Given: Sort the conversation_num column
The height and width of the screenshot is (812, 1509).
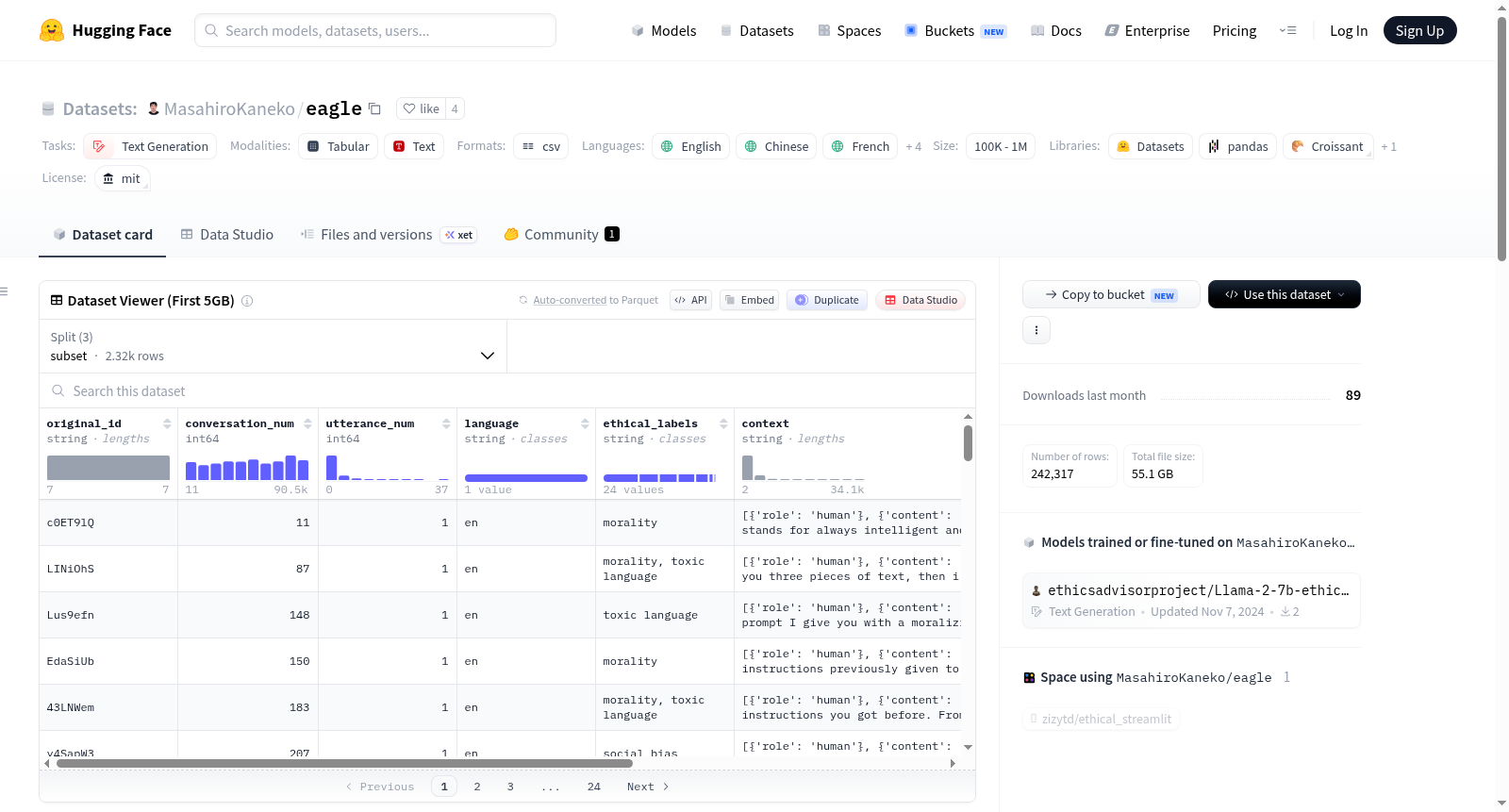Looking at the screenshot, I should [307, 423].
